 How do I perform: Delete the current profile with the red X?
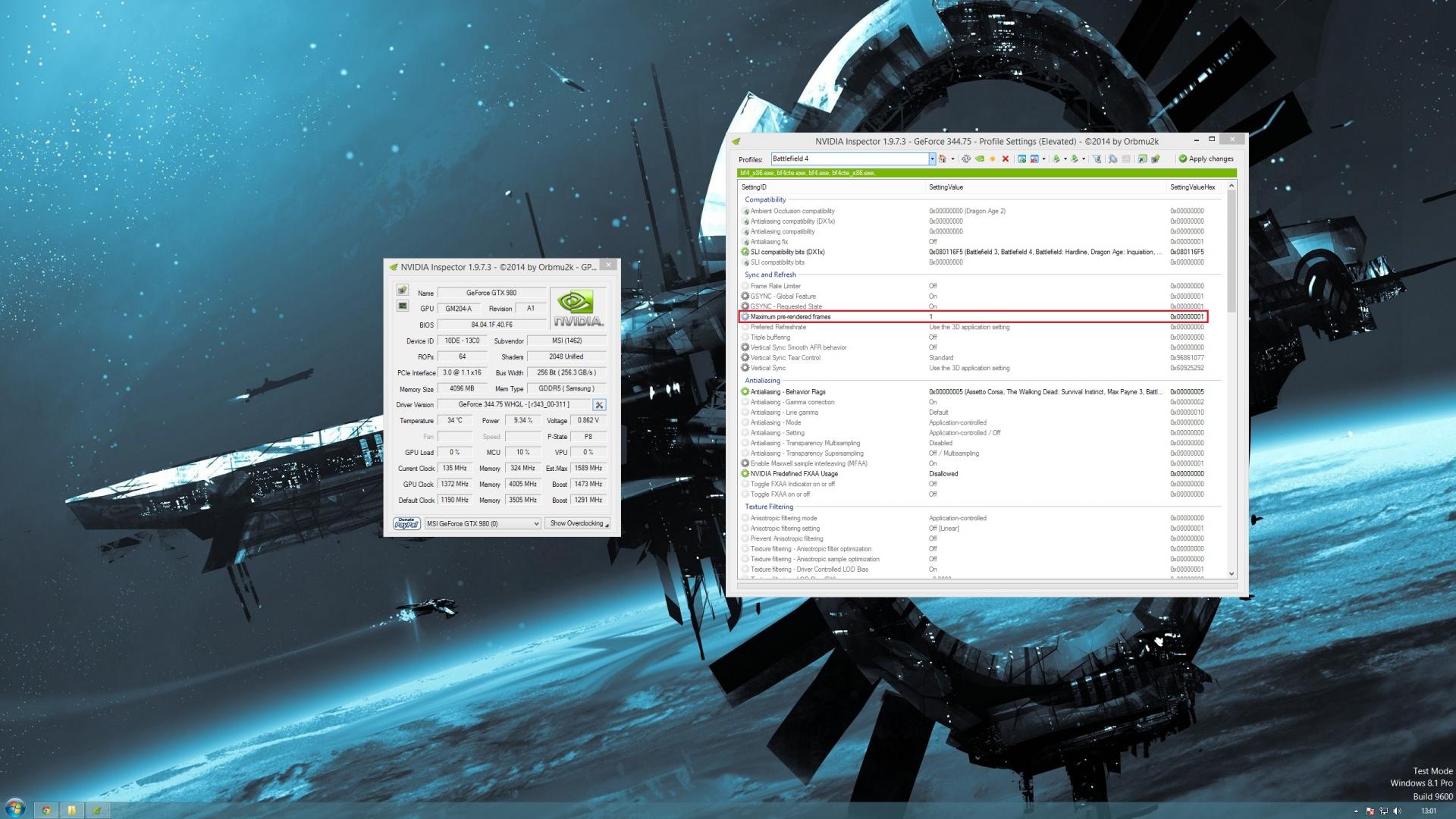pos(1006,158)
